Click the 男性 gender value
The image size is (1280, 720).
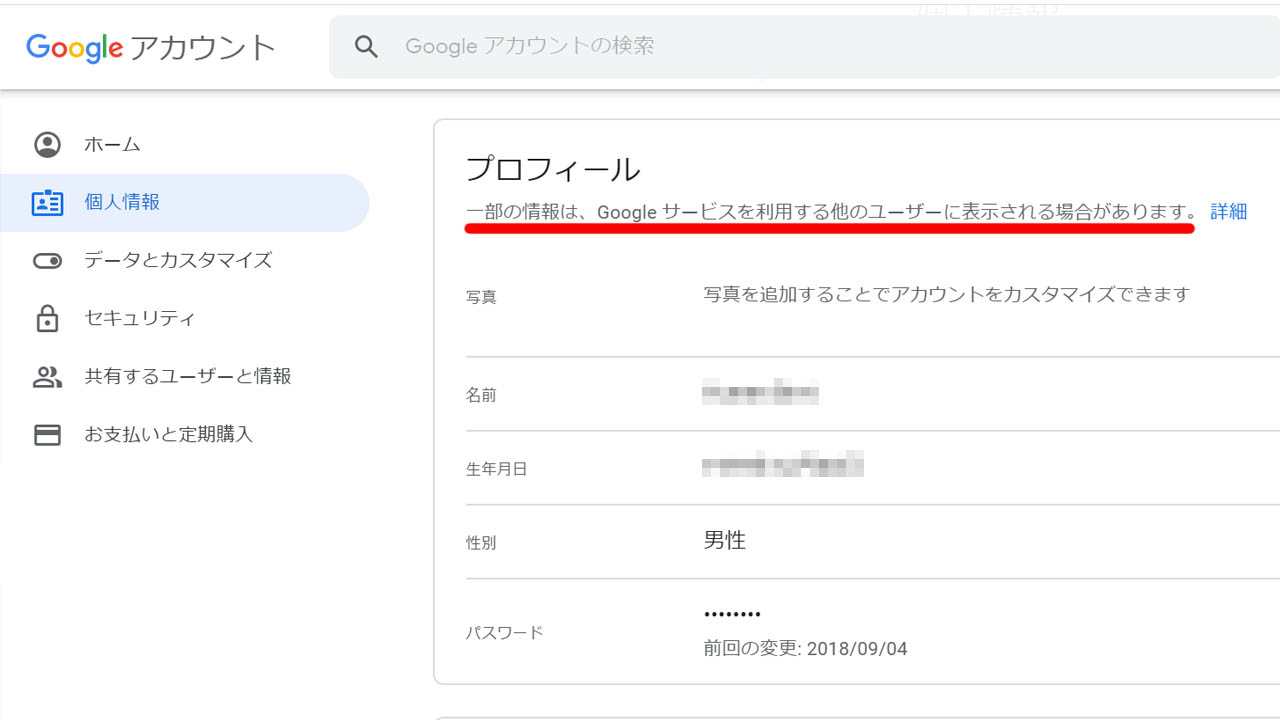click(x=725, y=541)
